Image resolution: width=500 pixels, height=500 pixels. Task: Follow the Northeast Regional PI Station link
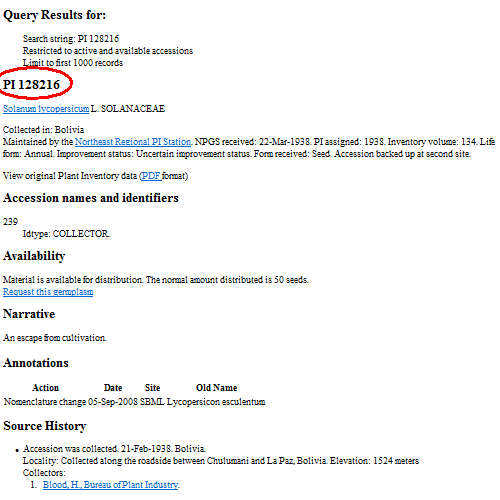click(x=133, y=142)
